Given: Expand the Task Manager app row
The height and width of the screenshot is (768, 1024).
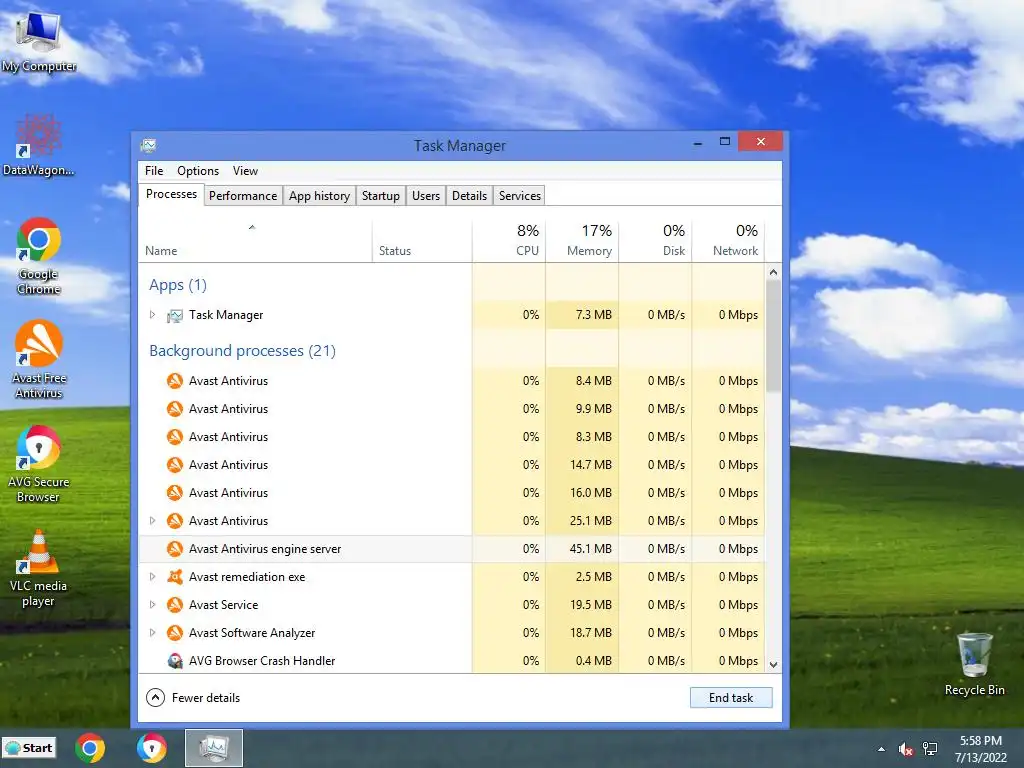Looking at the screenshot, I should pos(153,315).
